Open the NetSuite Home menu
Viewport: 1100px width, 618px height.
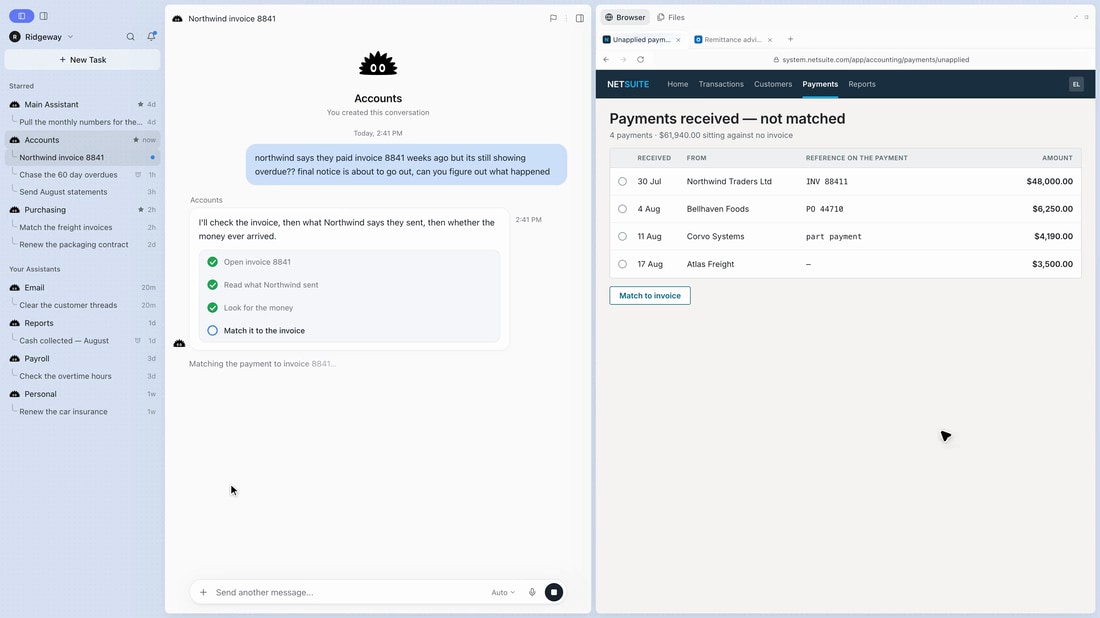point(678,84)
